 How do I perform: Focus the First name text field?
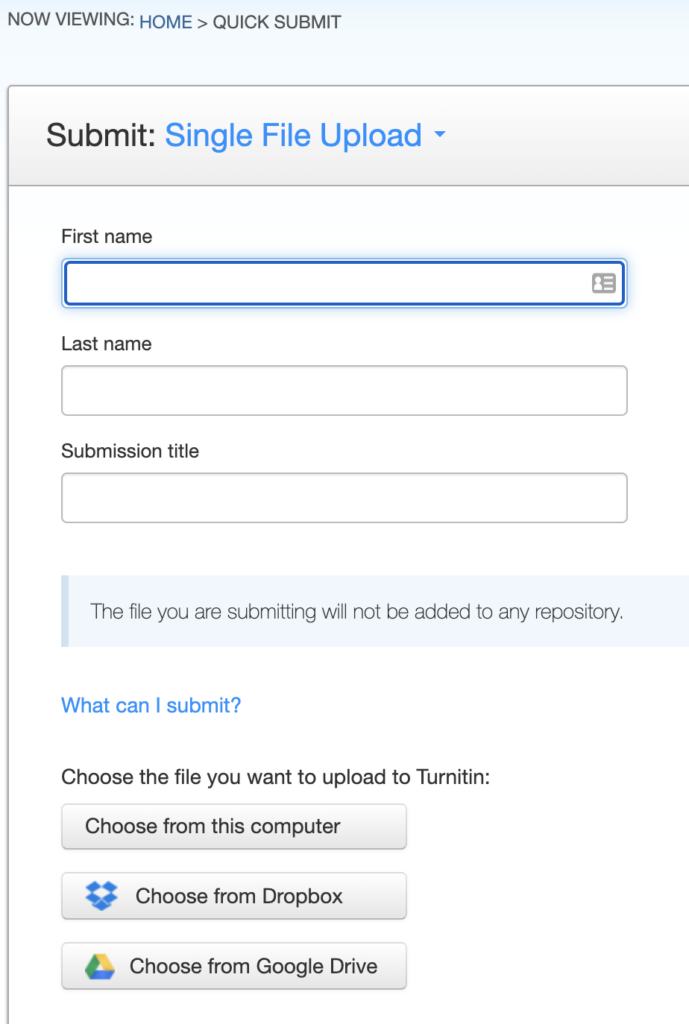click(325, 284)
